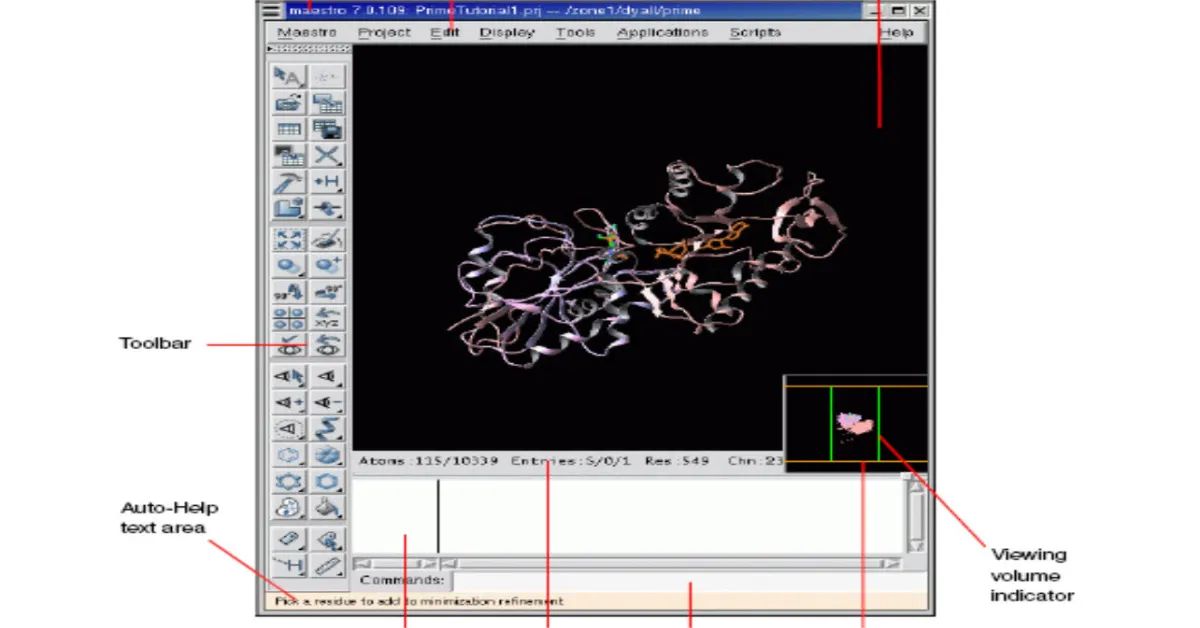Open the Project Table grid icon
Image resolution: width=1200 pixels, height=628 pixels.
pyautogui.click(x=289, y=129)
